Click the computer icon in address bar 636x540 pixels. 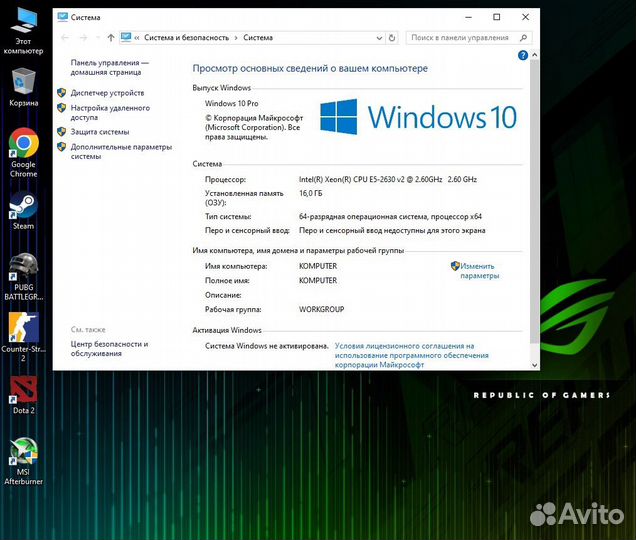pos(126,37)
